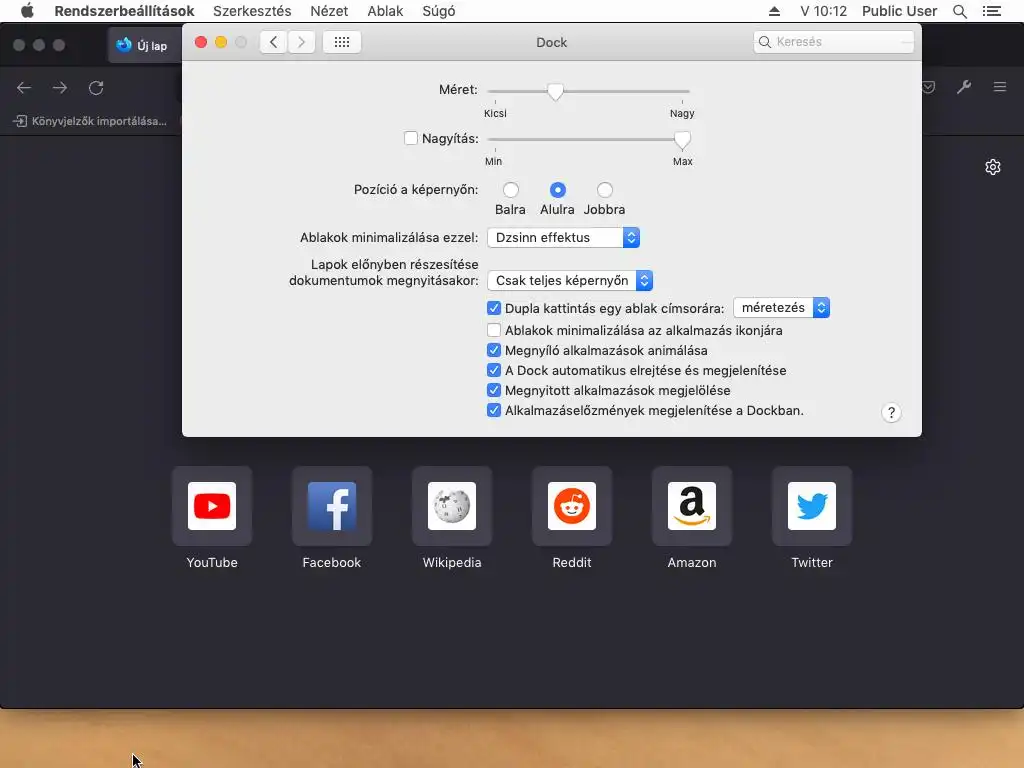Open Szerkesztés menu
The height and width of the screenshot is (768, 1024).
coord(252,11)
